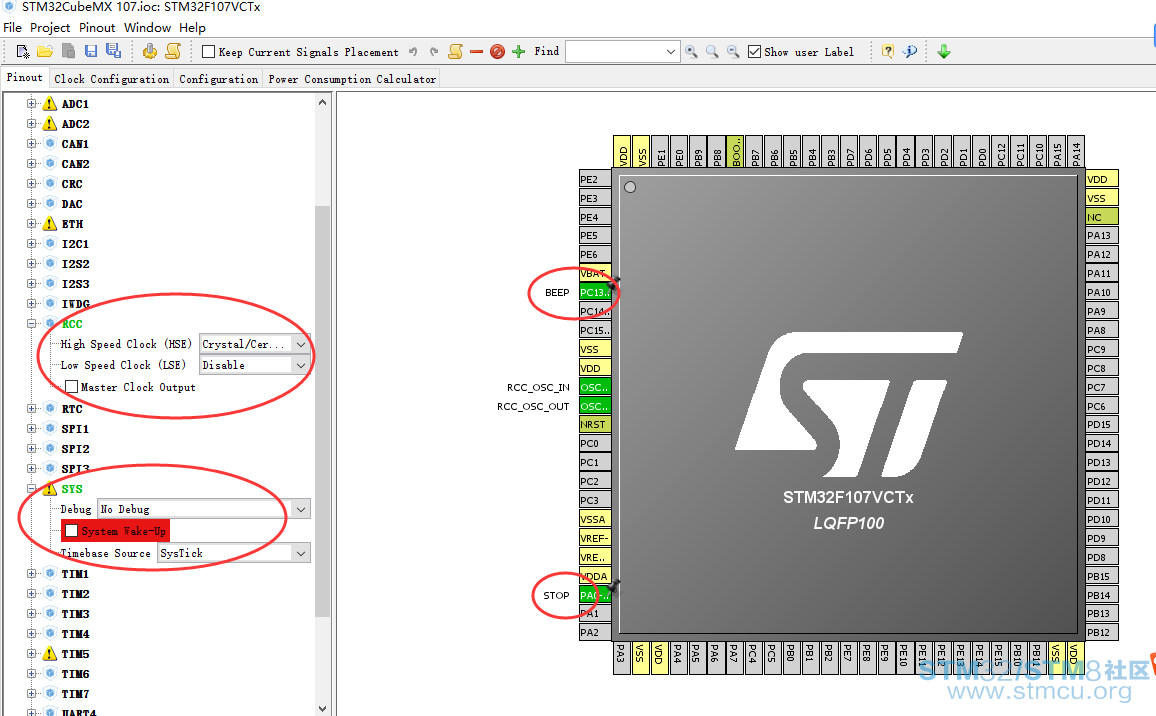Image resolution: width=1156 pixels, height=716 pixels.
Task: Switch to the Clock Configuration tab
Action: (111, 79)
